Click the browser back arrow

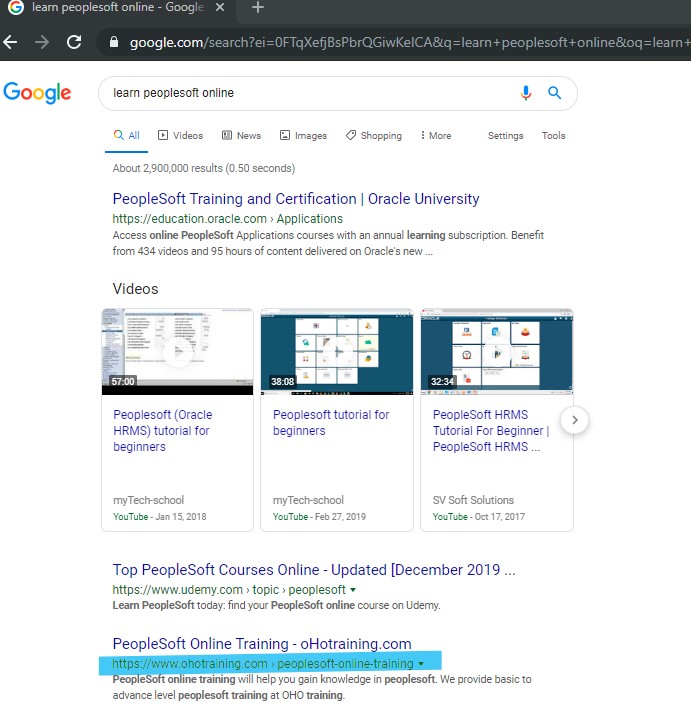(x=10, y=42)
